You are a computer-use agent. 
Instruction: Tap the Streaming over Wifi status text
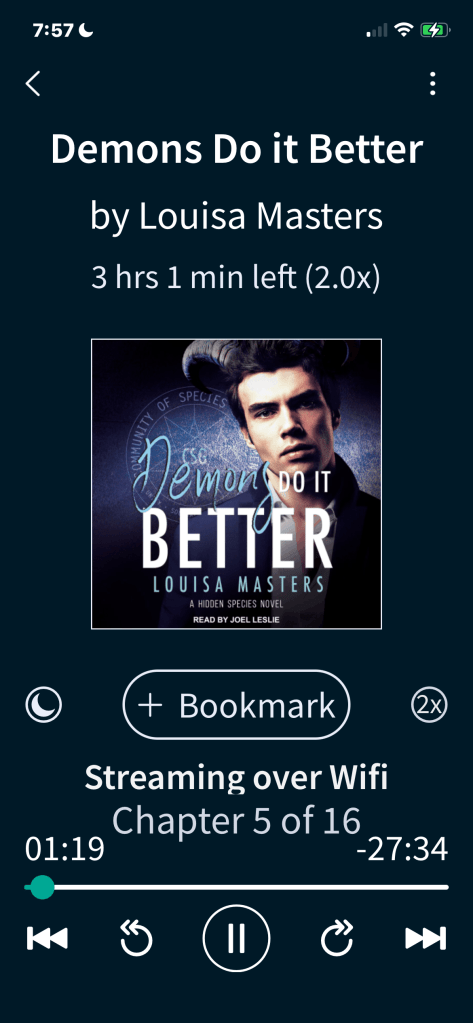pos(236,777)
